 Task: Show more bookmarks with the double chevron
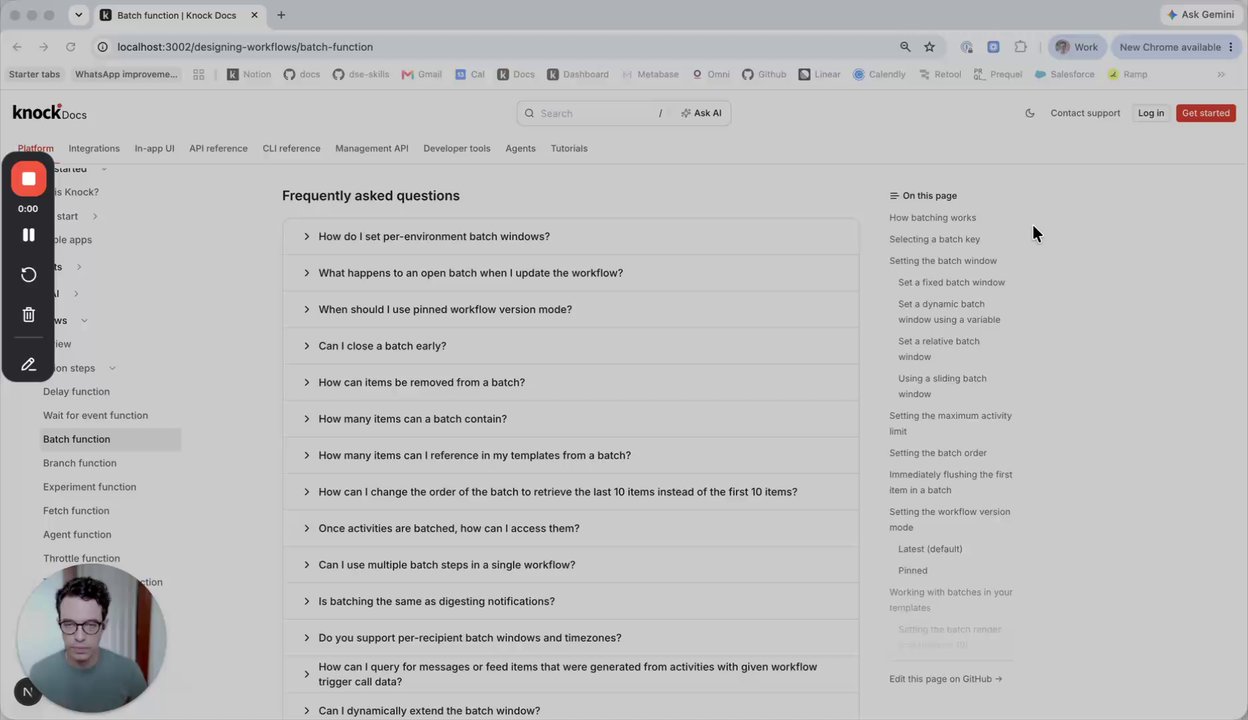tap(1221, 74)
